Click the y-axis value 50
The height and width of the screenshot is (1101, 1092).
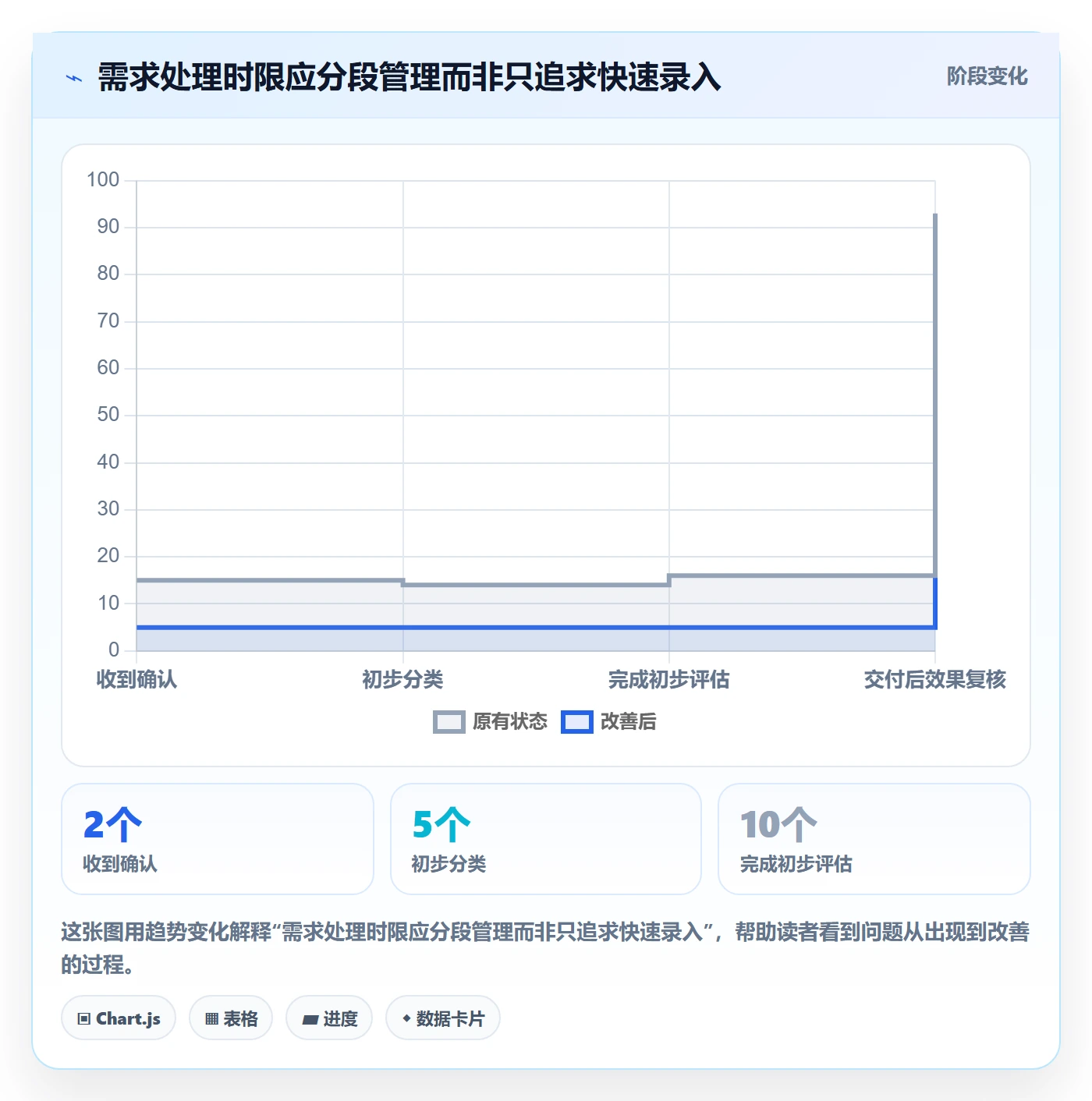108,415
